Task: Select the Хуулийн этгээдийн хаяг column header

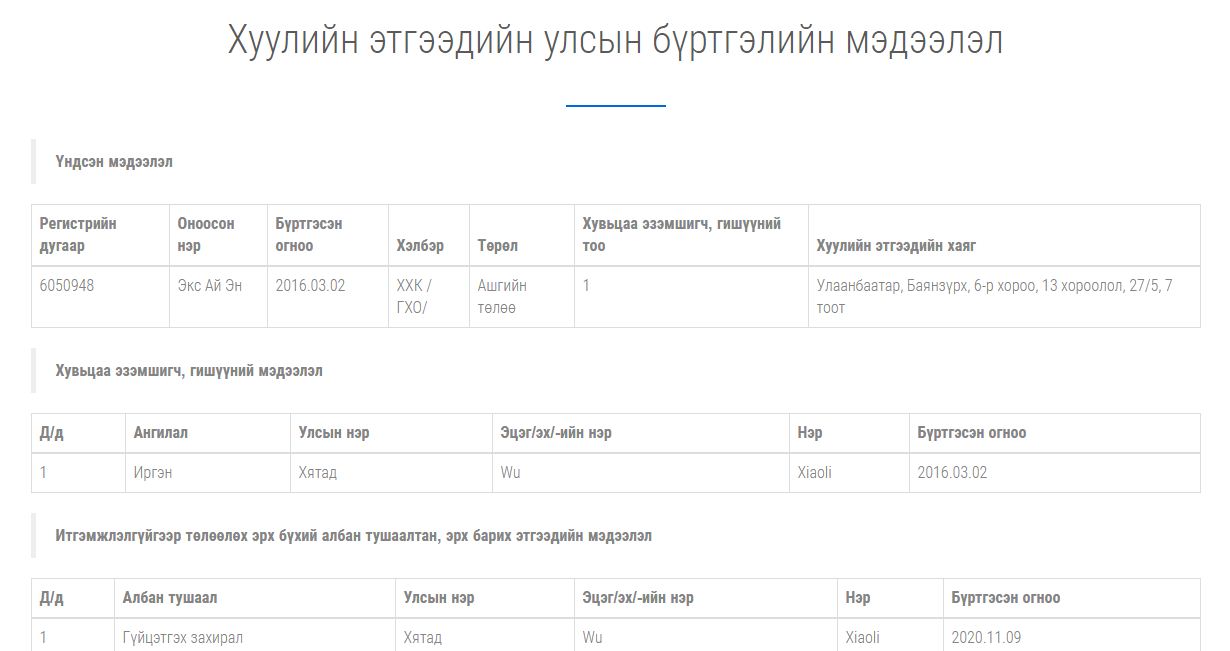Action: point(896,246)
